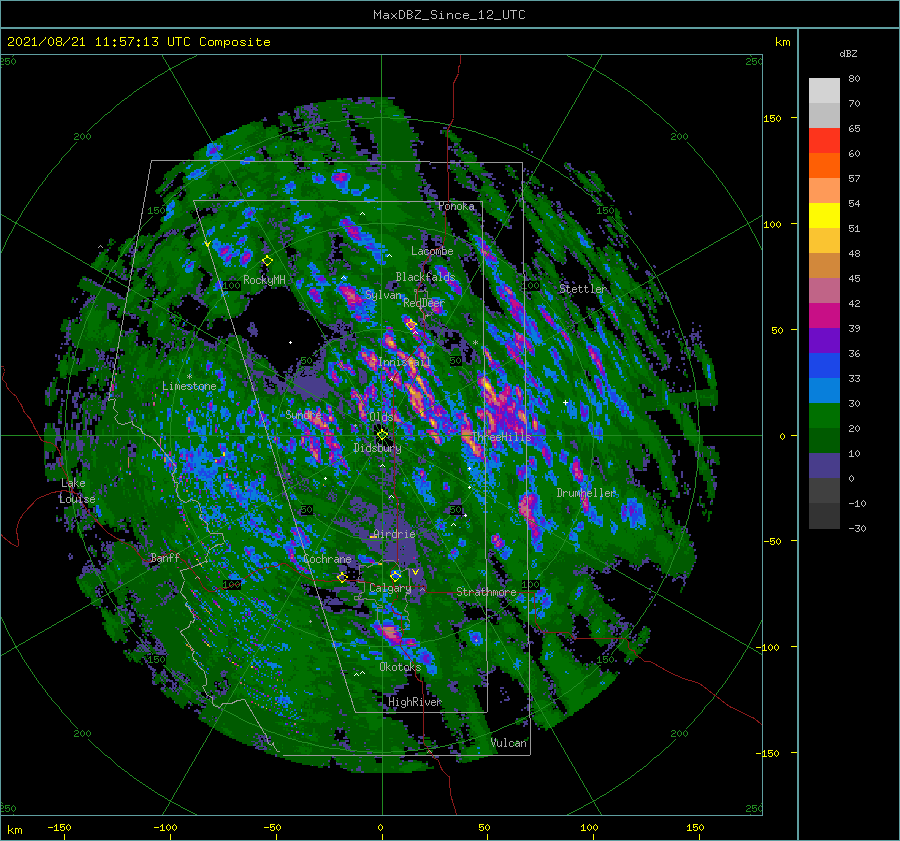Click the white-grey 80 dBZ legend swatch
Screen dimensions: 900x841
click(x=824, y=90)
